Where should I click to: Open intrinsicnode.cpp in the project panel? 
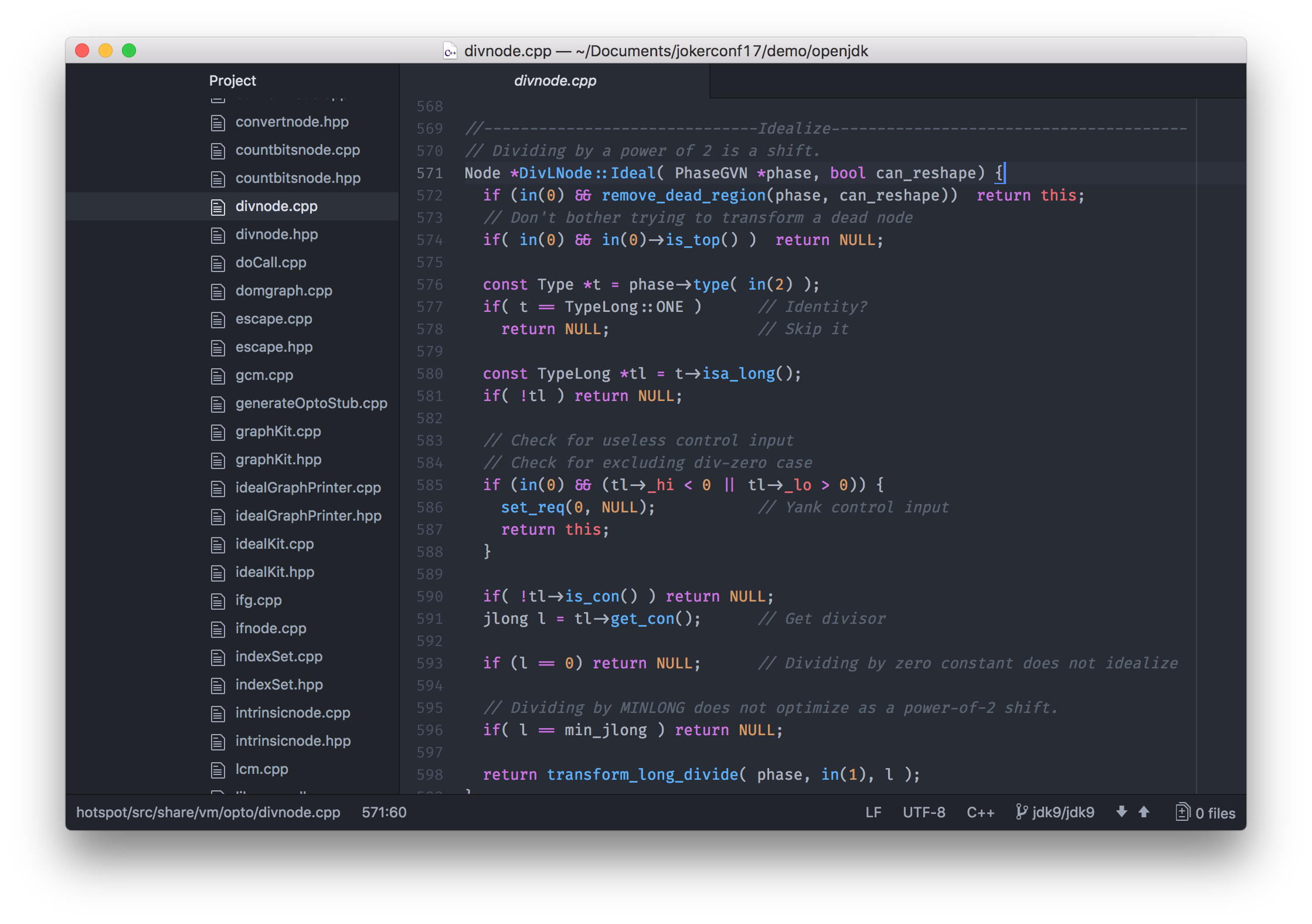[293, 713]
